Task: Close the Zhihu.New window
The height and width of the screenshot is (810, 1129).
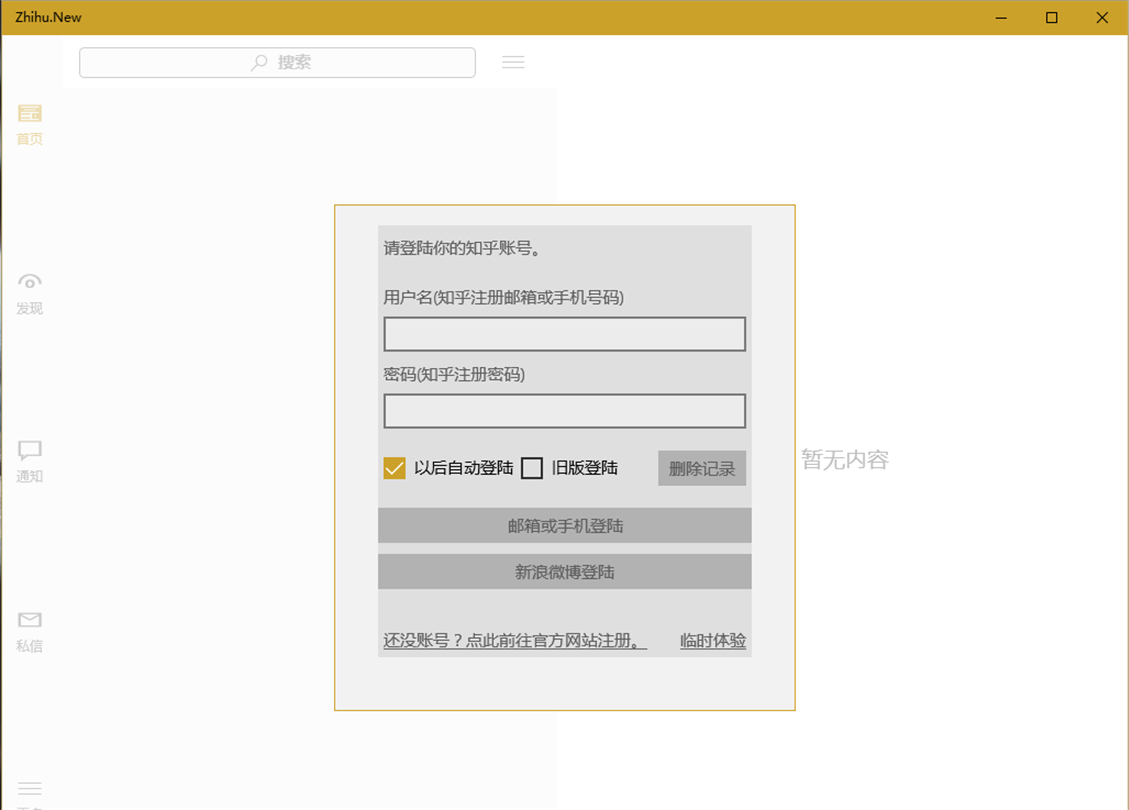Action: (1102, 17)
